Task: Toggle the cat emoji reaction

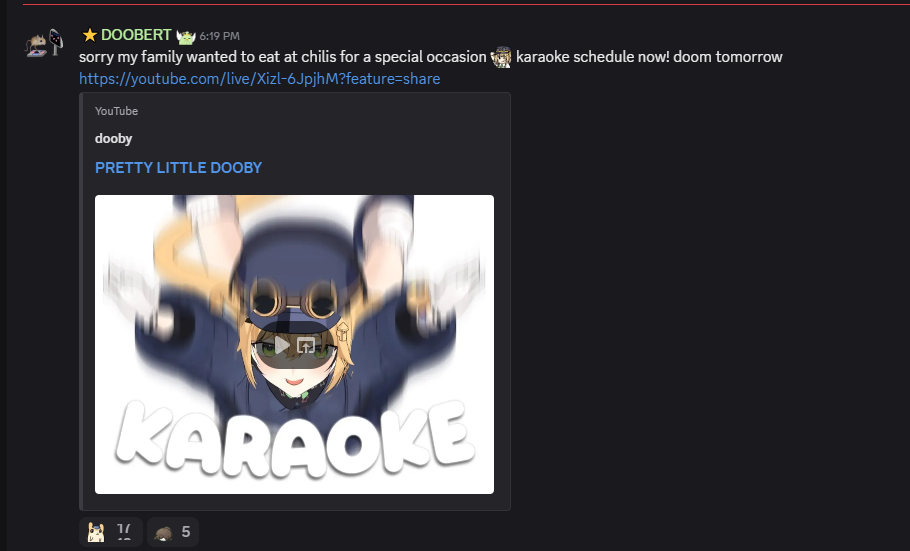Action: (111, 532)
